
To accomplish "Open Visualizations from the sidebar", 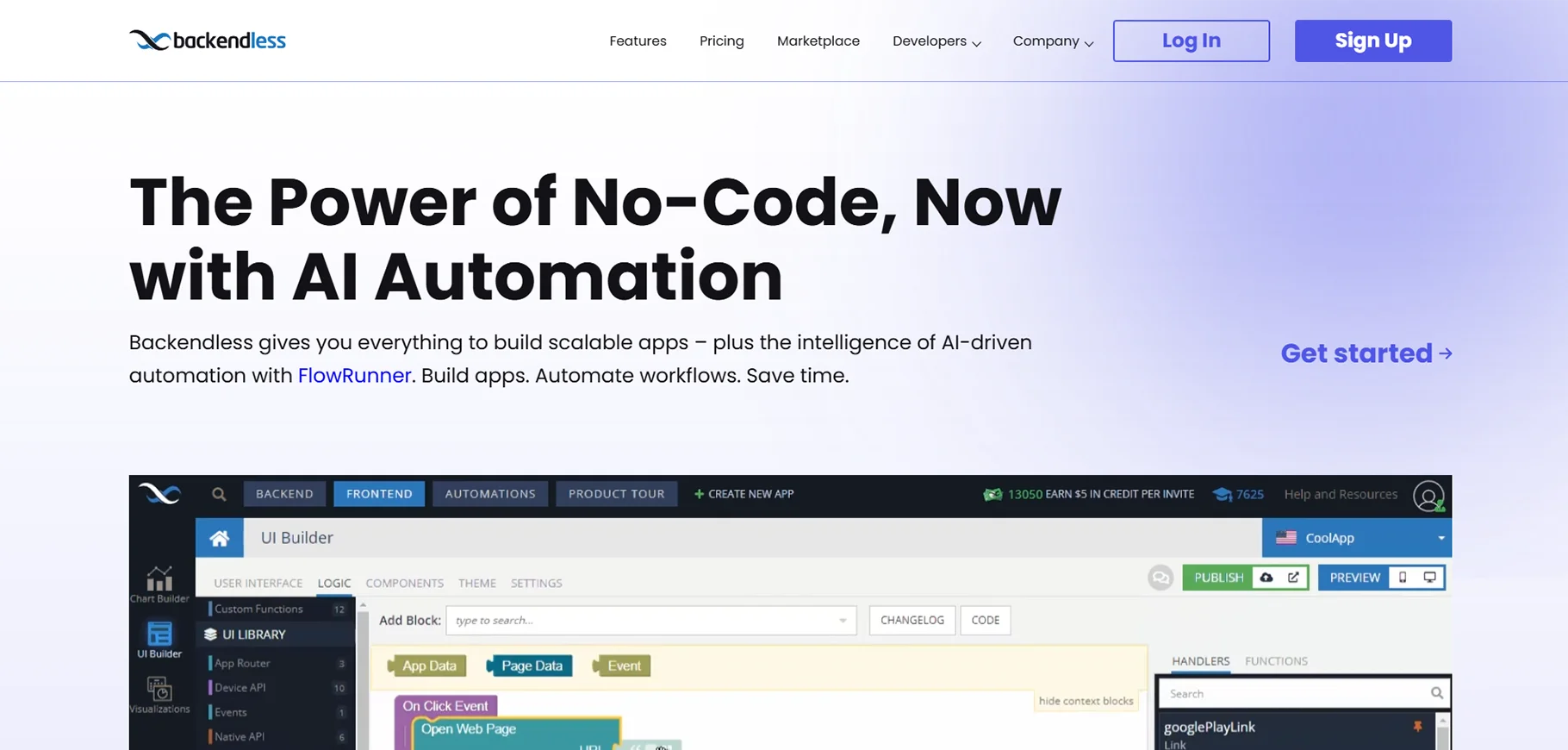I will [159, 695].
